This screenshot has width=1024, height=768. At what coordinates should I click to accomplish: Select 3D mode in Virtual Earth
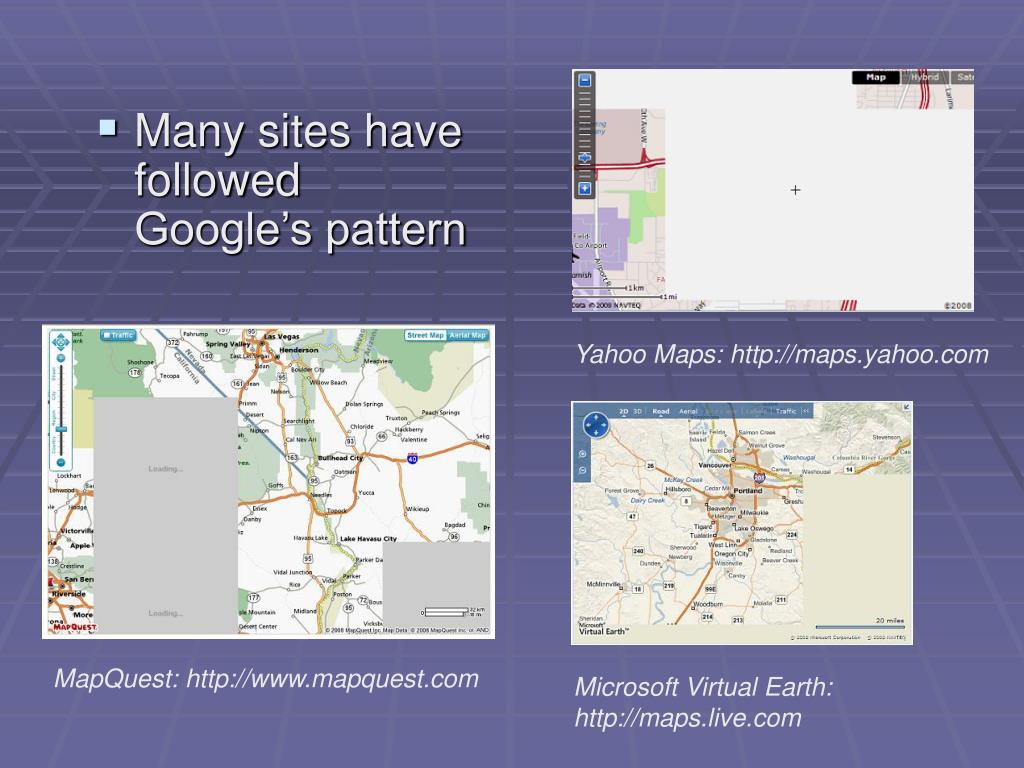(x=637, y=411)
